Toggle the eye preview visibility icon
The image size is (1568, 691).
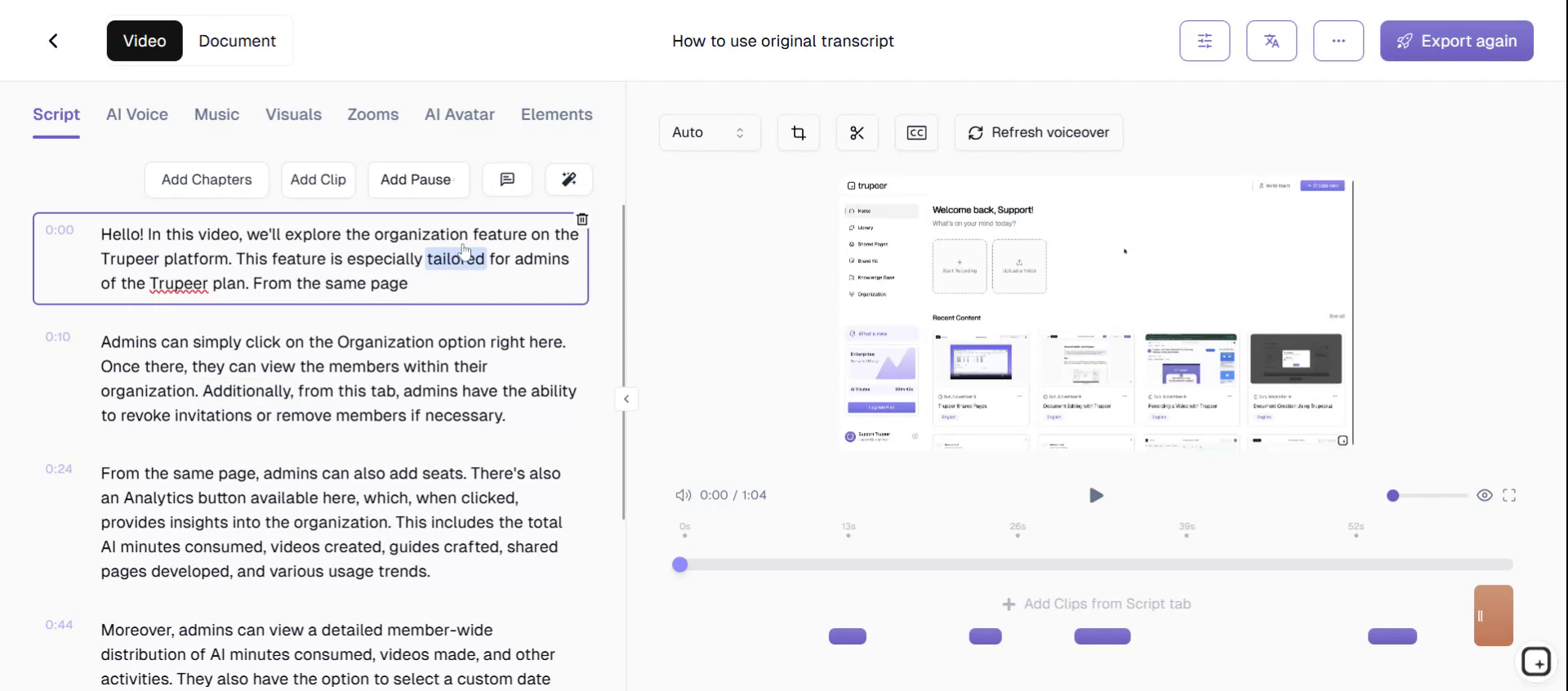pyautogui.click(x=1485, y=495)
